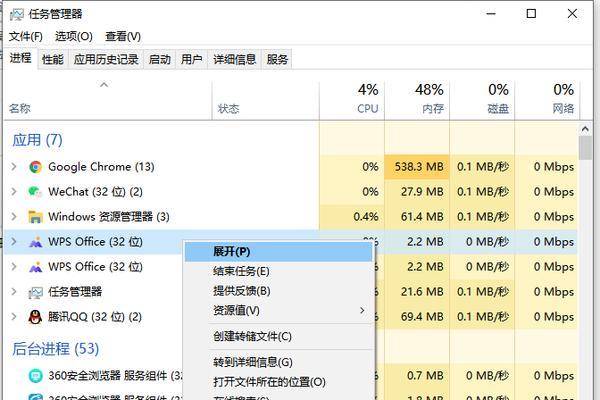This screenshot has height=400, width=600.
Task: Switch to the 服务 tab
Action: click(277, 59)
